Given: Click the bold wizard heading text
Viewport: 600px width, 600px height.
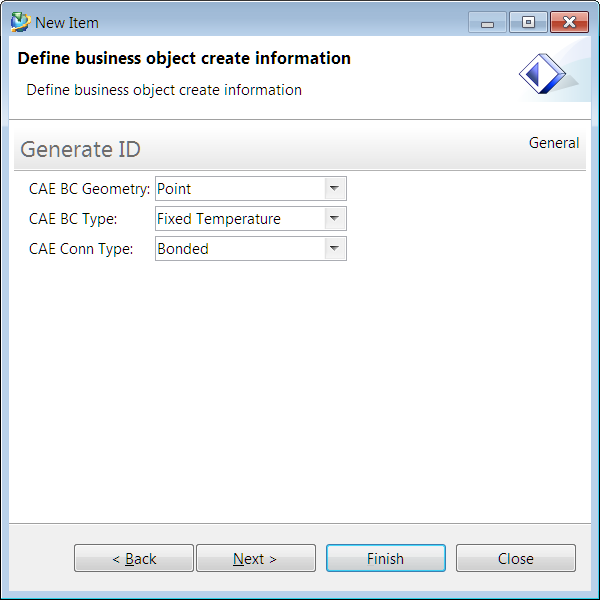Looking at the screenshot, I should [184, 58].
